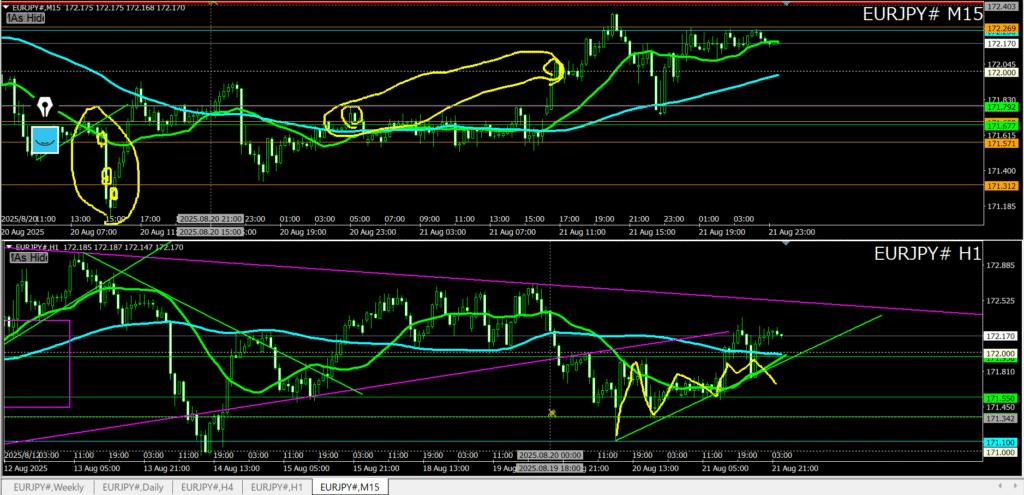Click the 2025.08.20 21:00 time label on M15
1024x495 pixels.
pyautogui.click(x=212, y=218)
